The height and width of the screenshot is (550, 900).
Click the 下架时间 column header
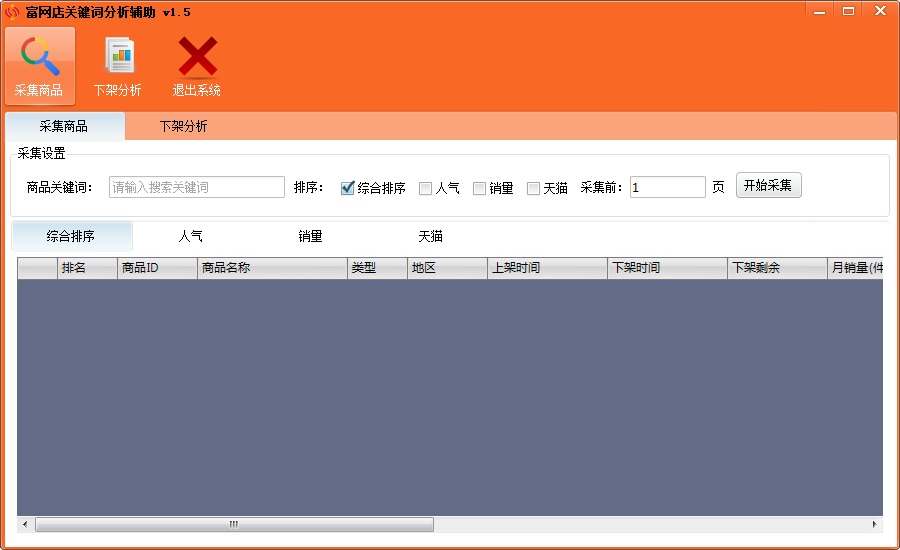click(667, 268)
